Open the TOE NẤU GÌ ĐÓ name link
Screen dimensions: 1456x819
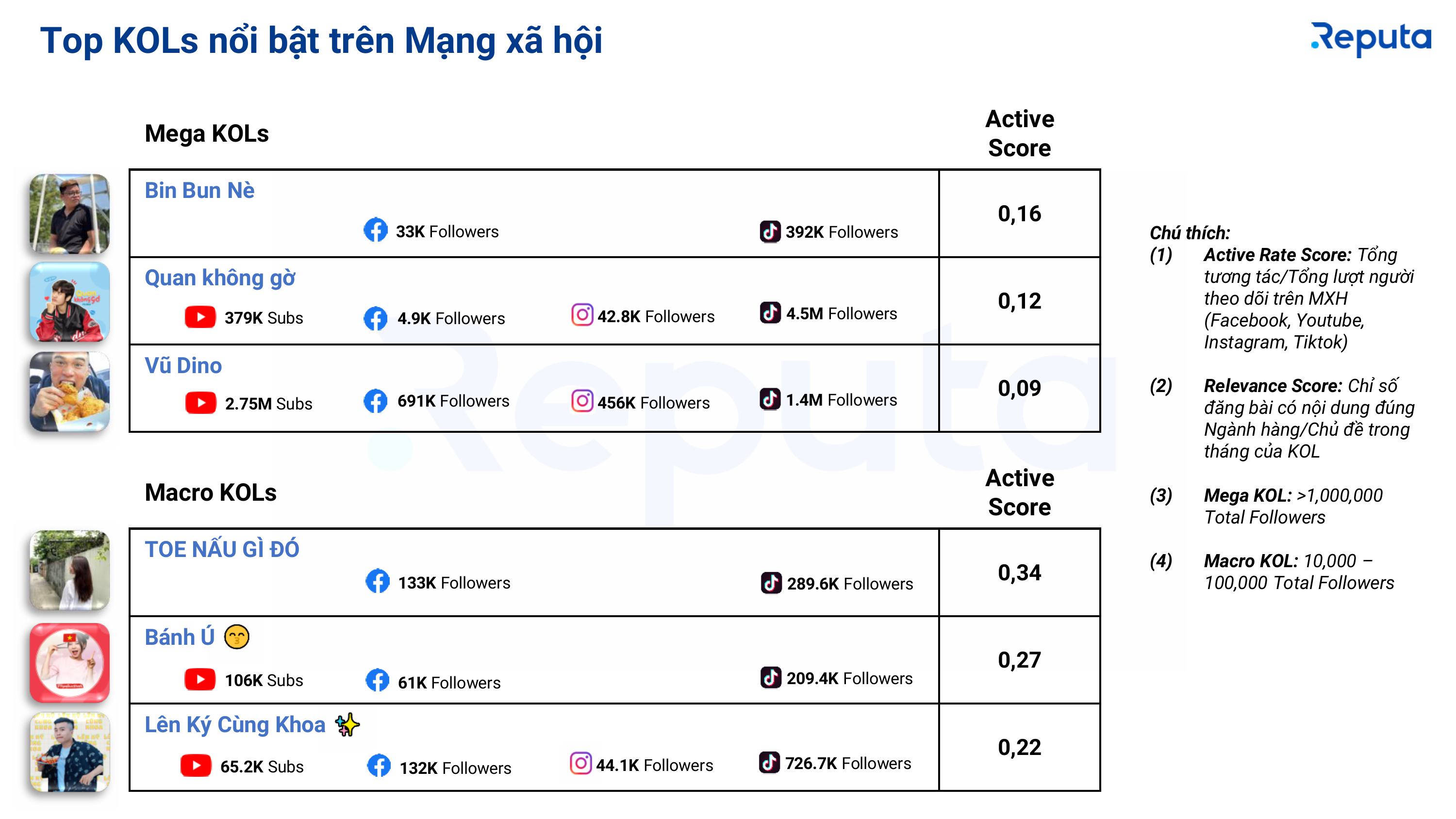tap(222, 549)
